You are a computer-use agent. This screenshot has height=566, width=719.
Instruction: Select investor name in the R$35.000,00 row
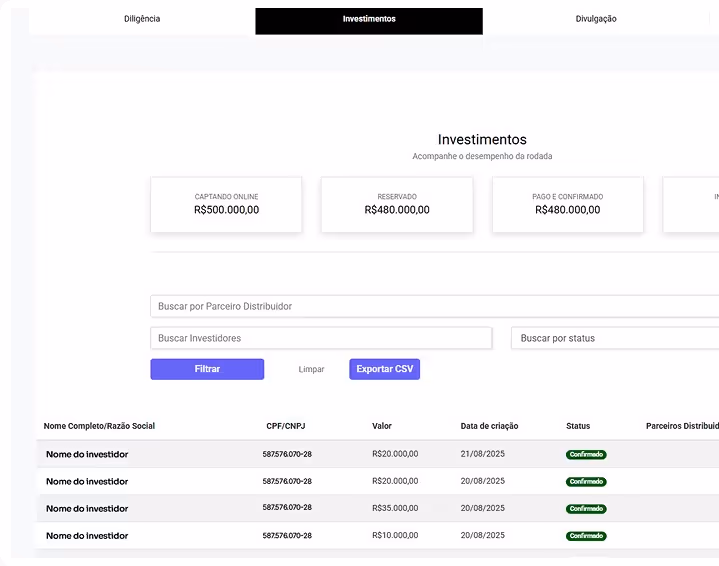tap(87, 509)
